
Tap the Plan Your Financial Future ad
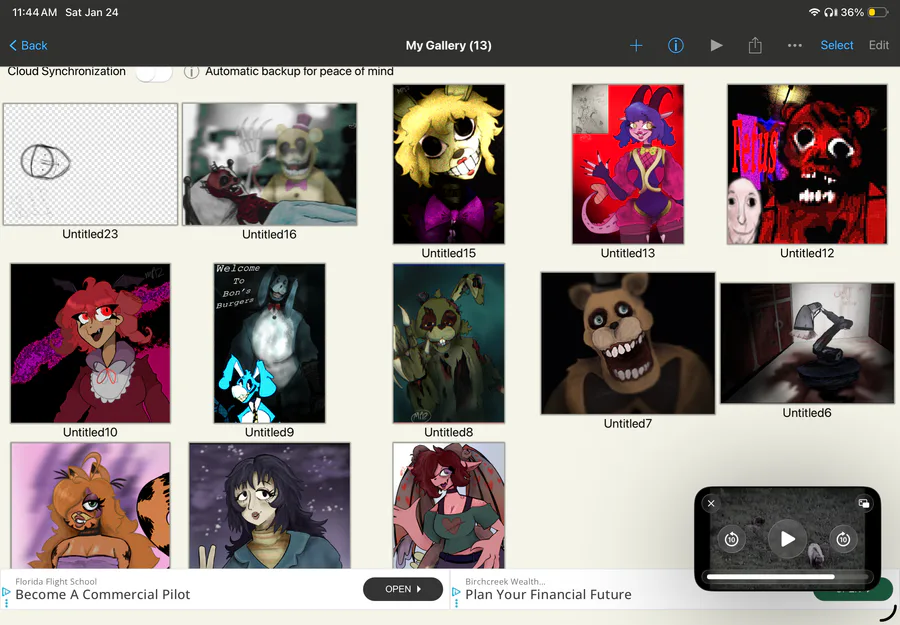click(548, 595)
